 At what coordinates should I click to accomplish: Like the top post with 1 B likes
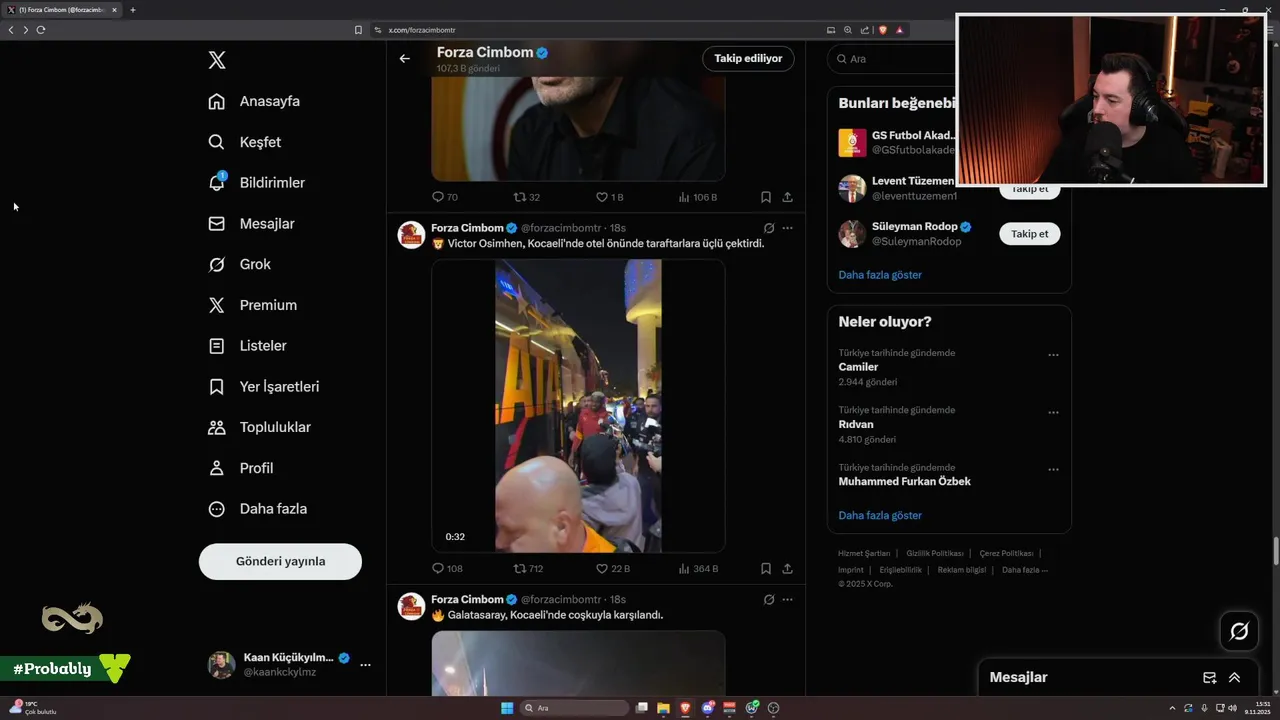click(609, 197)
